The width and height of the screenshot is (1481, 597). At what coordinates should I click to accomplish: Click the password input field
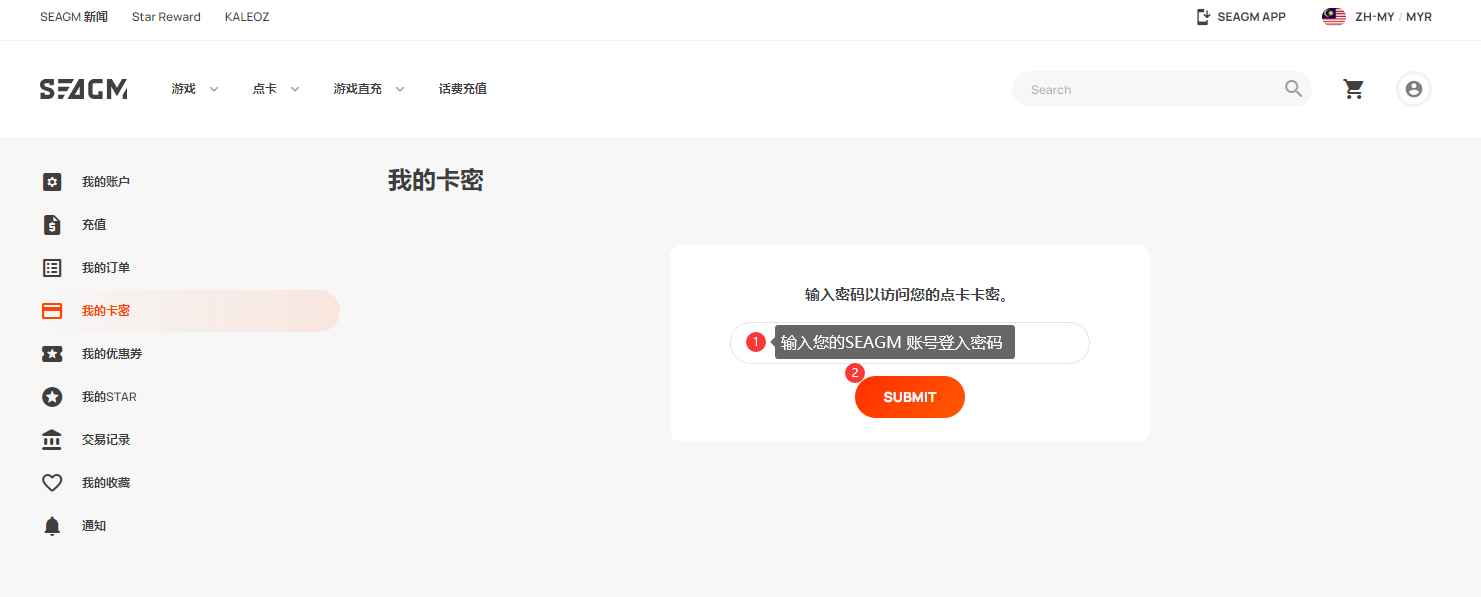[910, 343]
